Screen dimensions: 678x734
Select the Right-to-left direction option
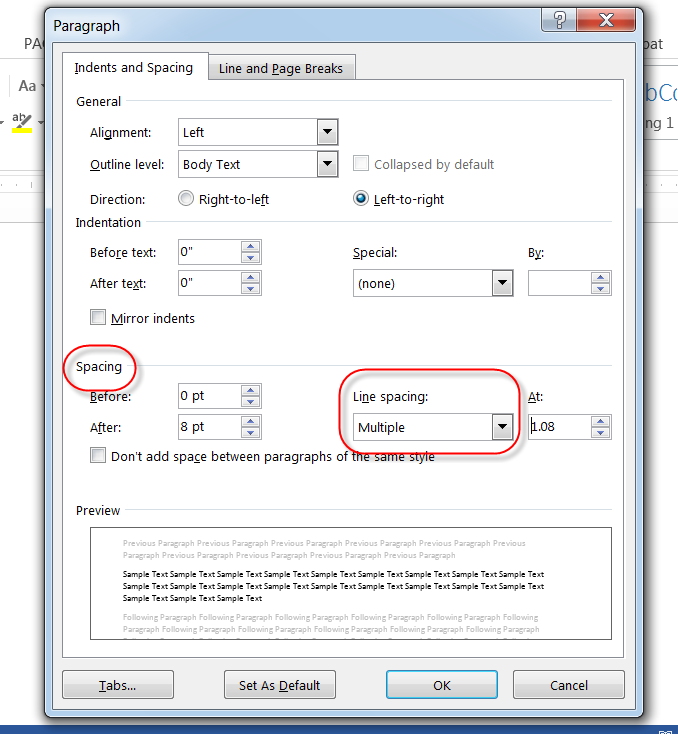tap(186, 198)
